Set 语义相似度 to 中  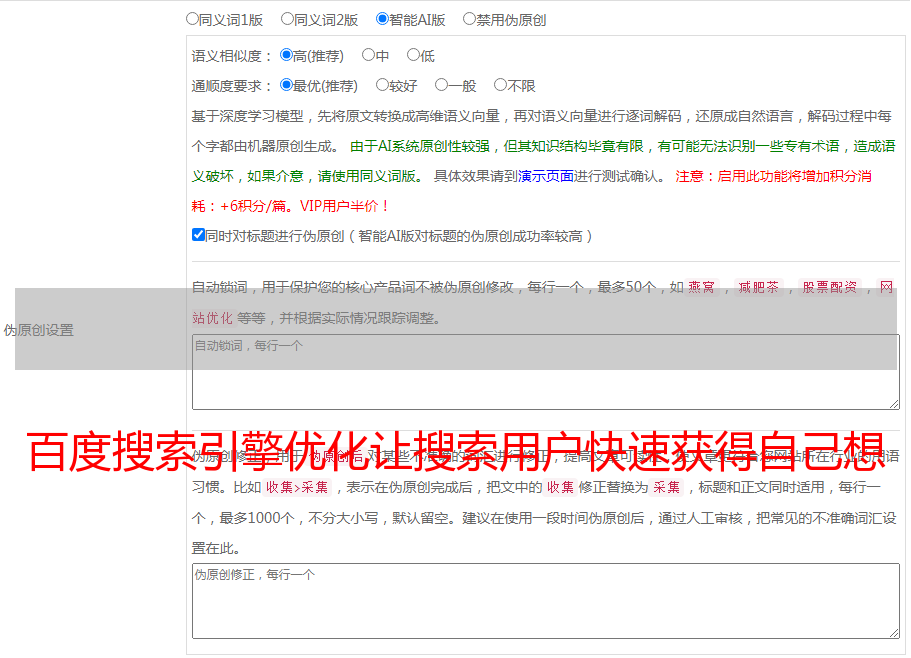click(x=368, y=56)
